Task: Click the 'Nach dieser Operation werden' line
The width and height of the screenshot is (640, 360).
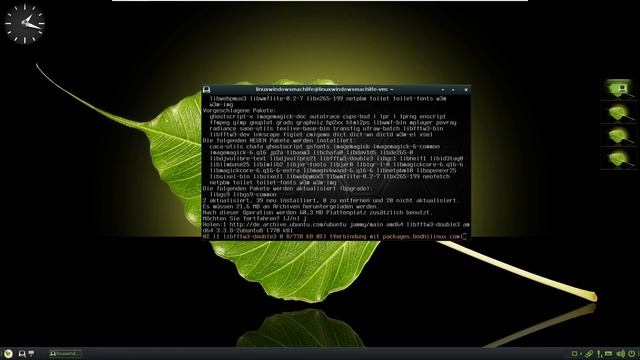Action: point(317,212)
